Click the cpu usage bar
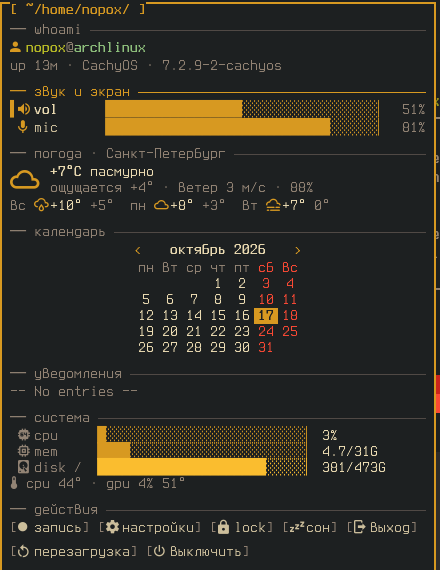The height and width of the screenshot is (570, 440). (x=202, y=434)
